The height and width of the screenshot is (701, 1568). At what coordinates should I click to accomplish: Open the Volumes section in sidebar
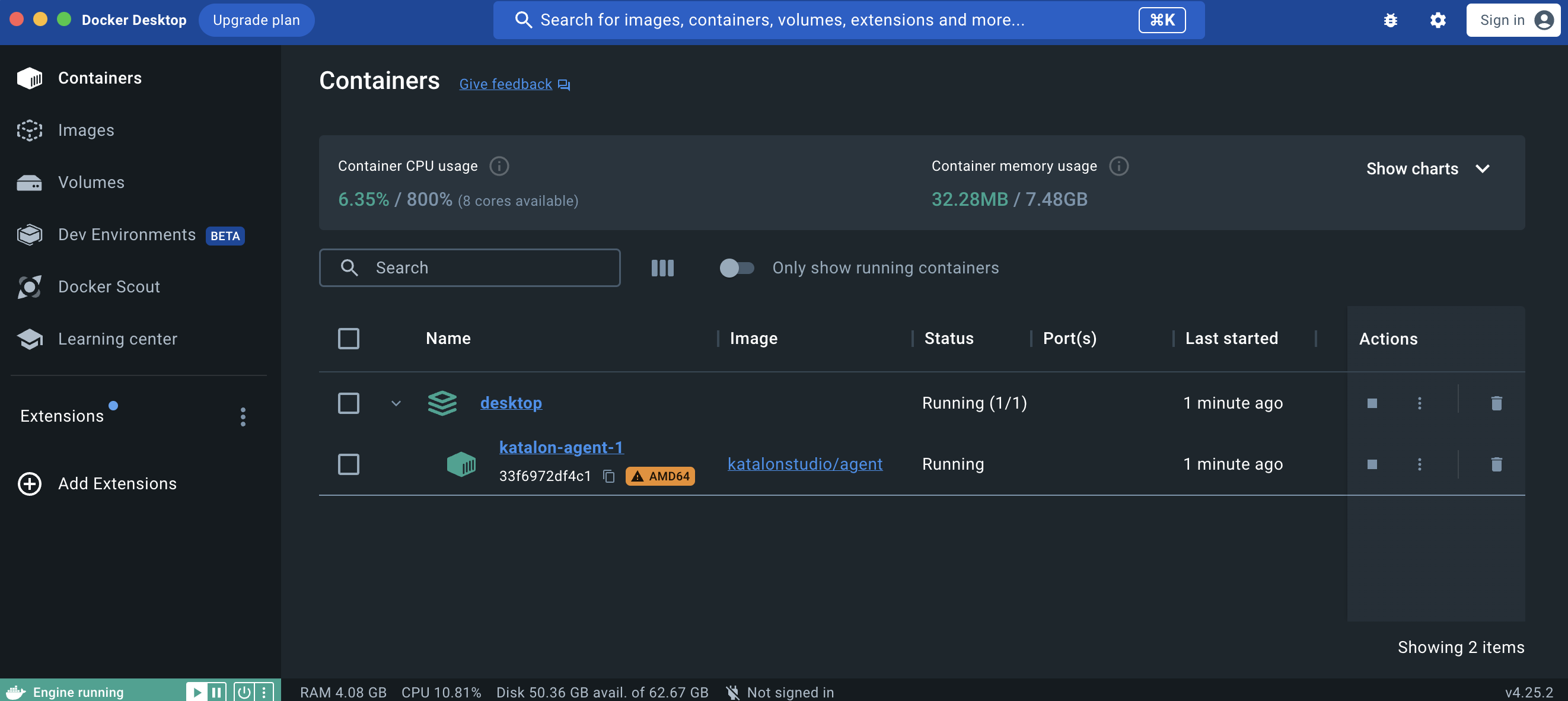91,182
